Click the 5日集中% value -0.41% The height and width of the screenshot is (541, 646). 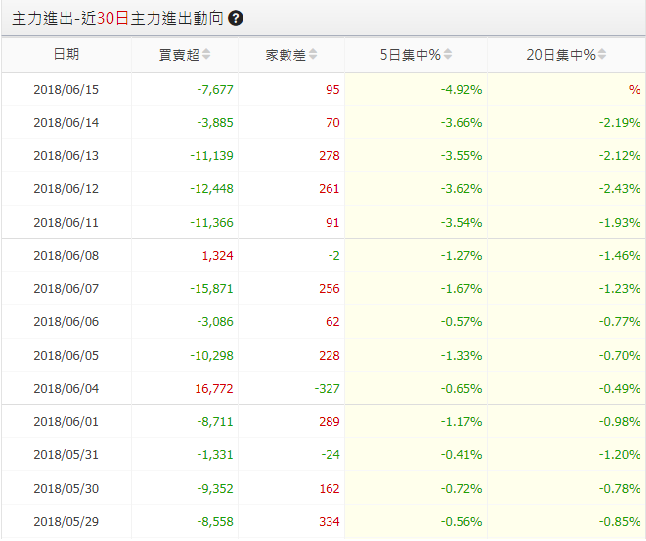tap(461, 454)
